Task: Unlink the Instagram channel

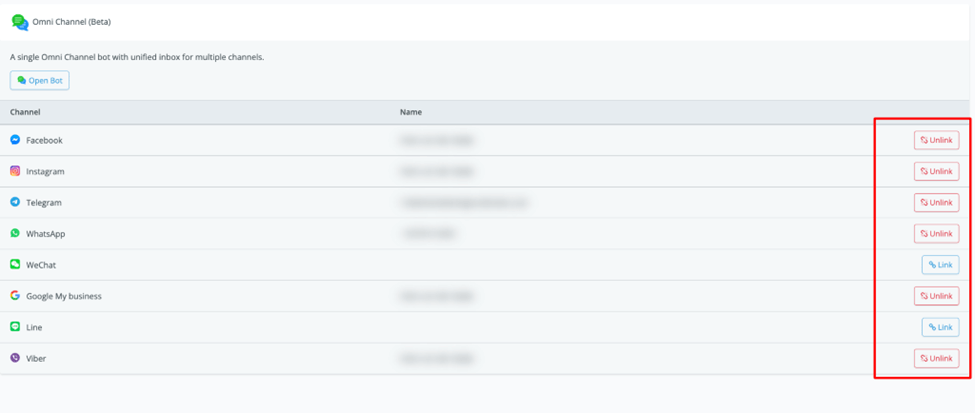Action: [x=936, y=171]
